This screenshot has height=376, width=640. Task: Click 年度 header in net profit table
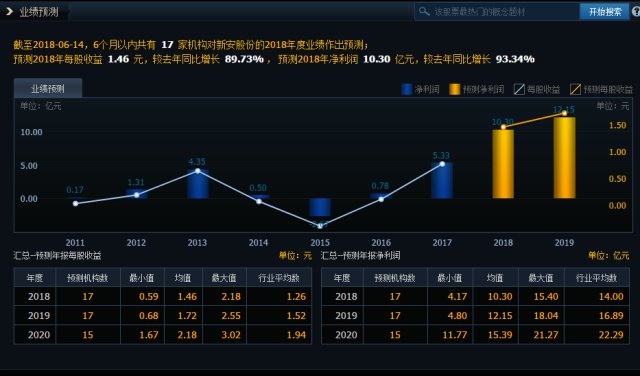[x=342, y=278]
